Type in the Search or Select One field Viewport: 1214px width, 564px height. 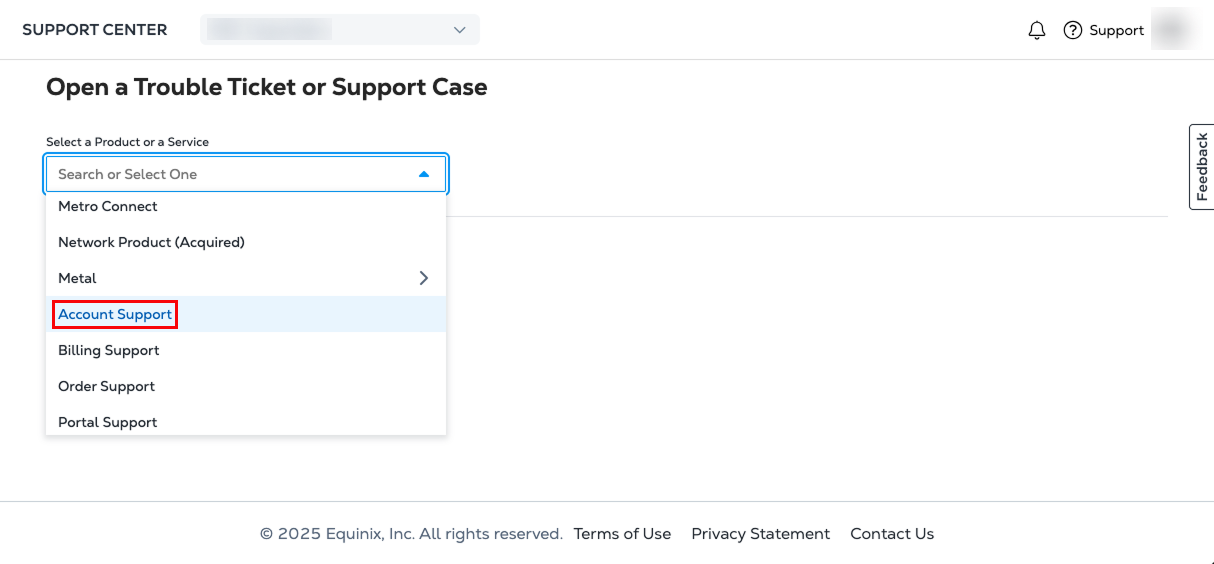[230, 174]
